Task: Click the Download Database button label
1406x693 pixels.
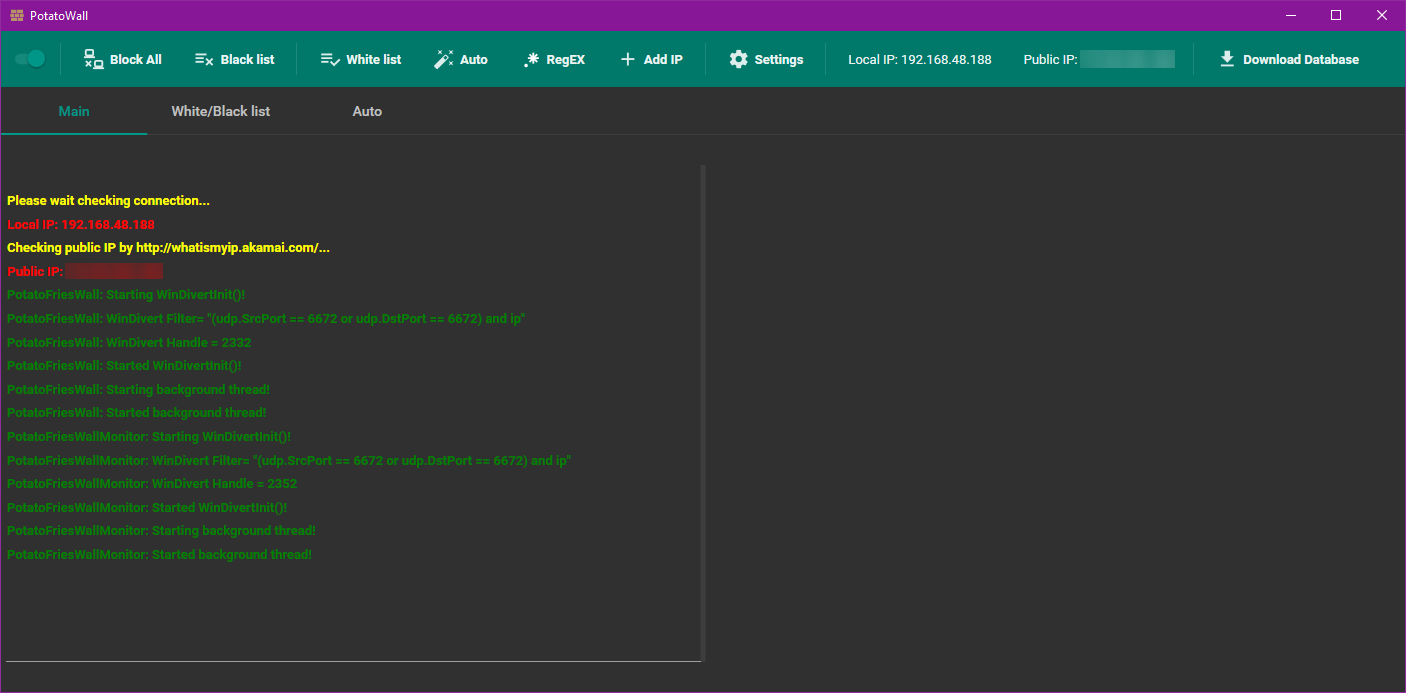Action: point(1301,59)
